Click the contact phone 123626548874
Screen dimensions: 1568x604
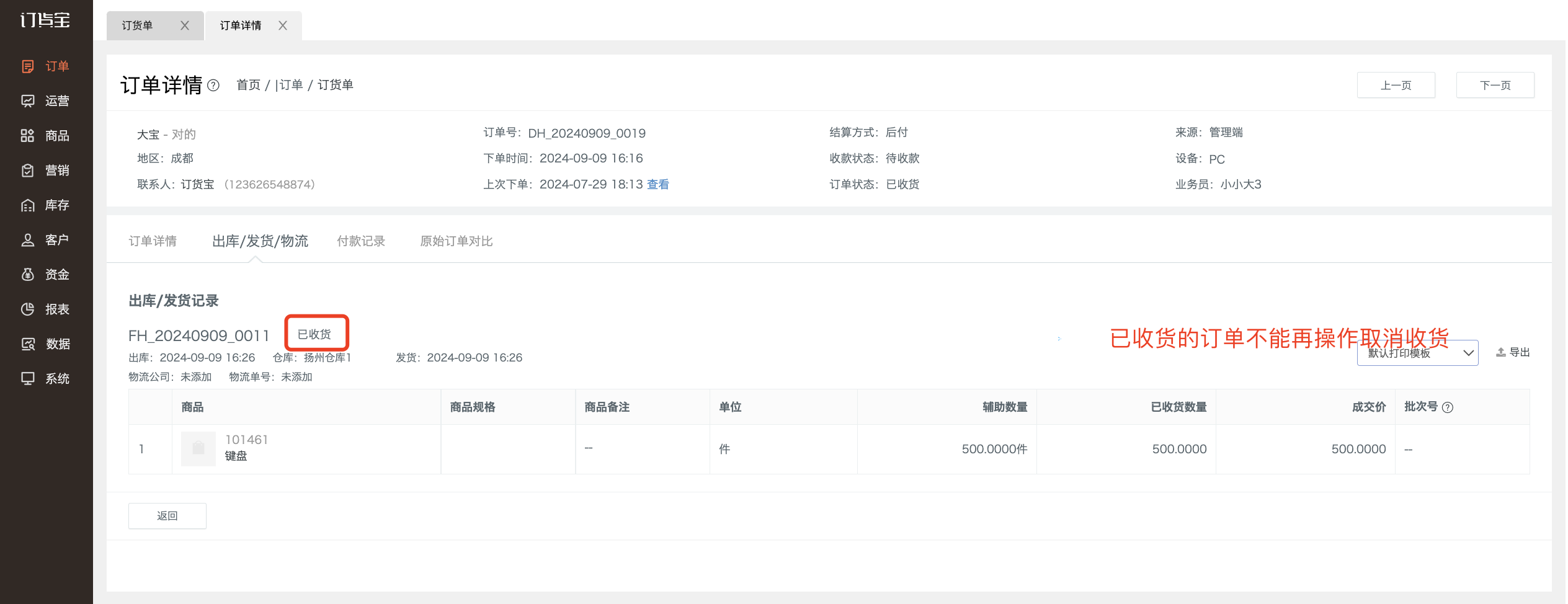click(x=269, y=184)
